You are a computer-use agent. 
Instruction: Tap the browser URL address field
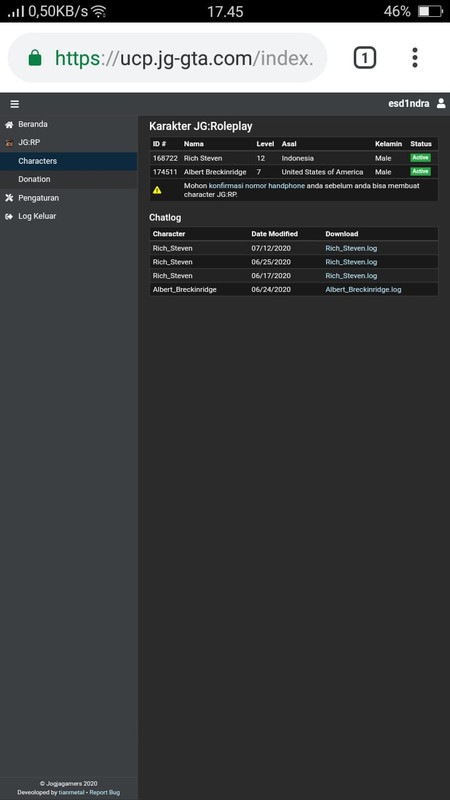[x=167, y=58]
